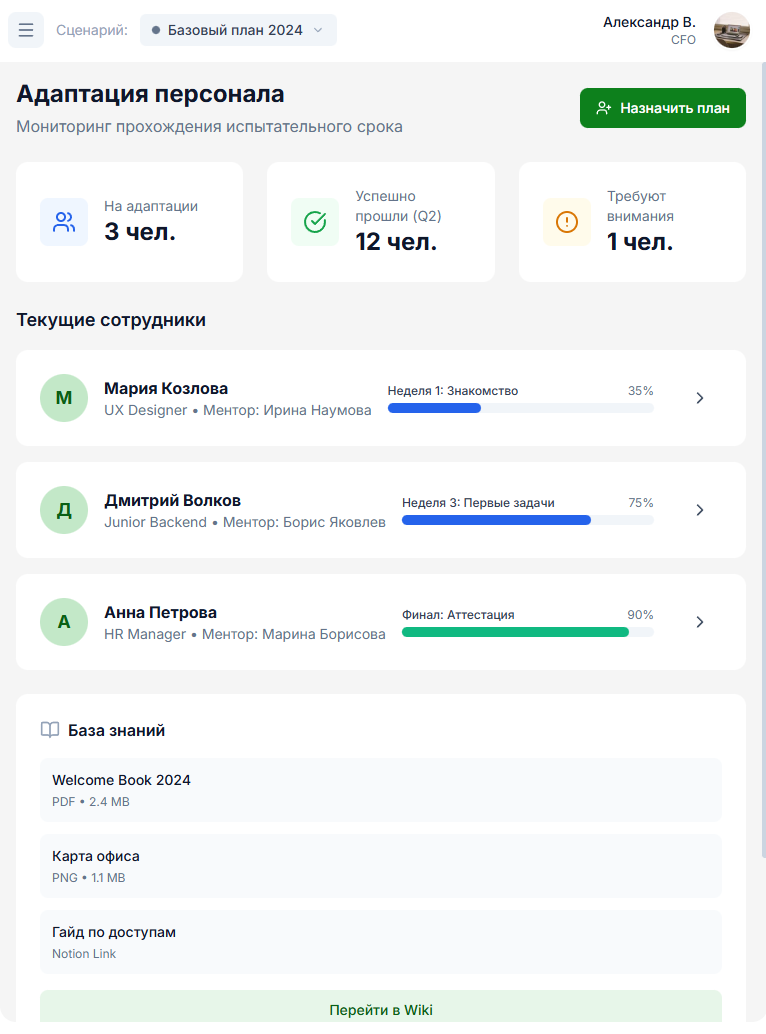Open the 'Базовый план 2024' scenario dropdown

238,30
